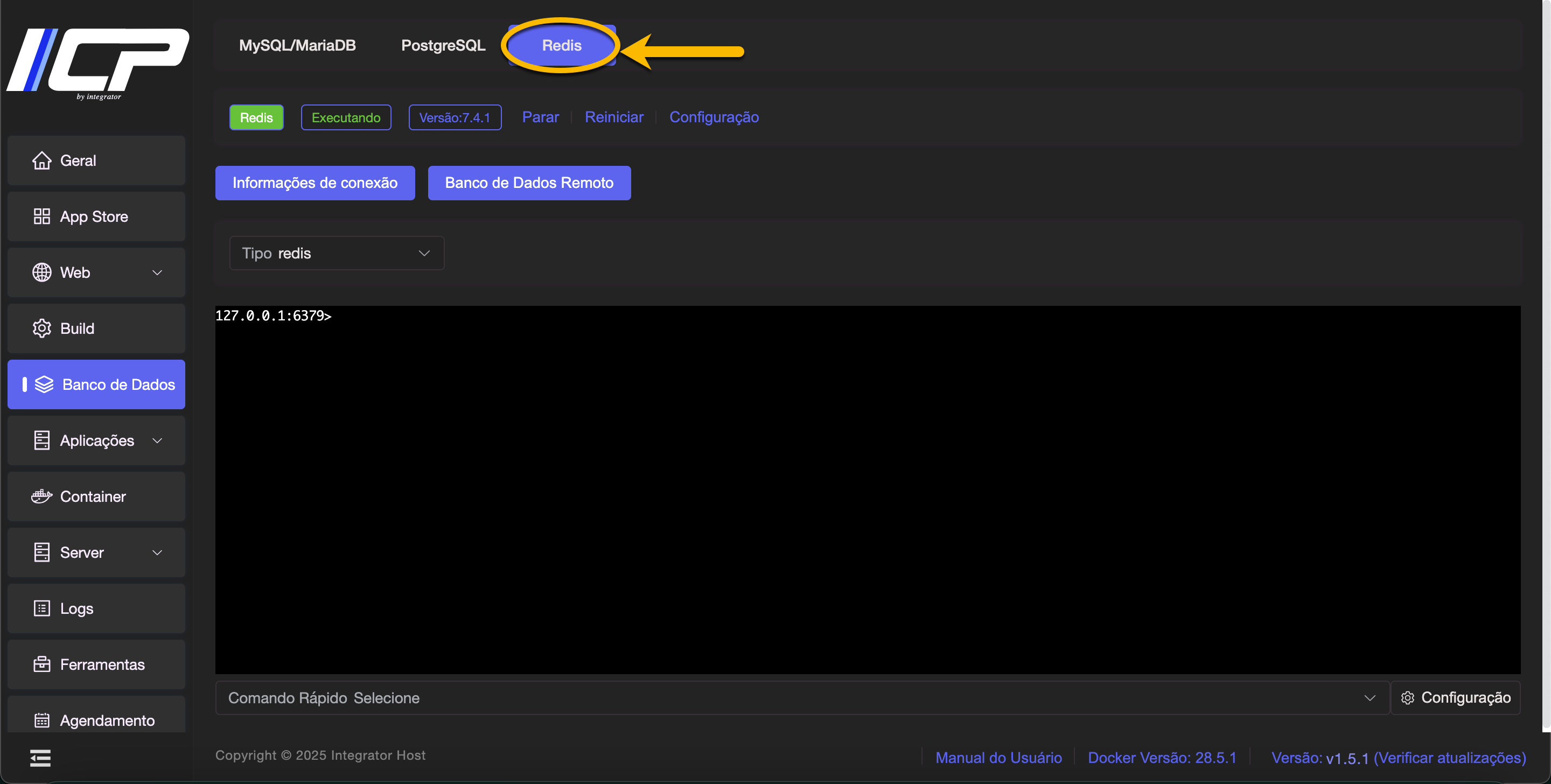Expand the Web submenu chevron
Viewport: 1551px width, 784px height.
pos(157,272)
